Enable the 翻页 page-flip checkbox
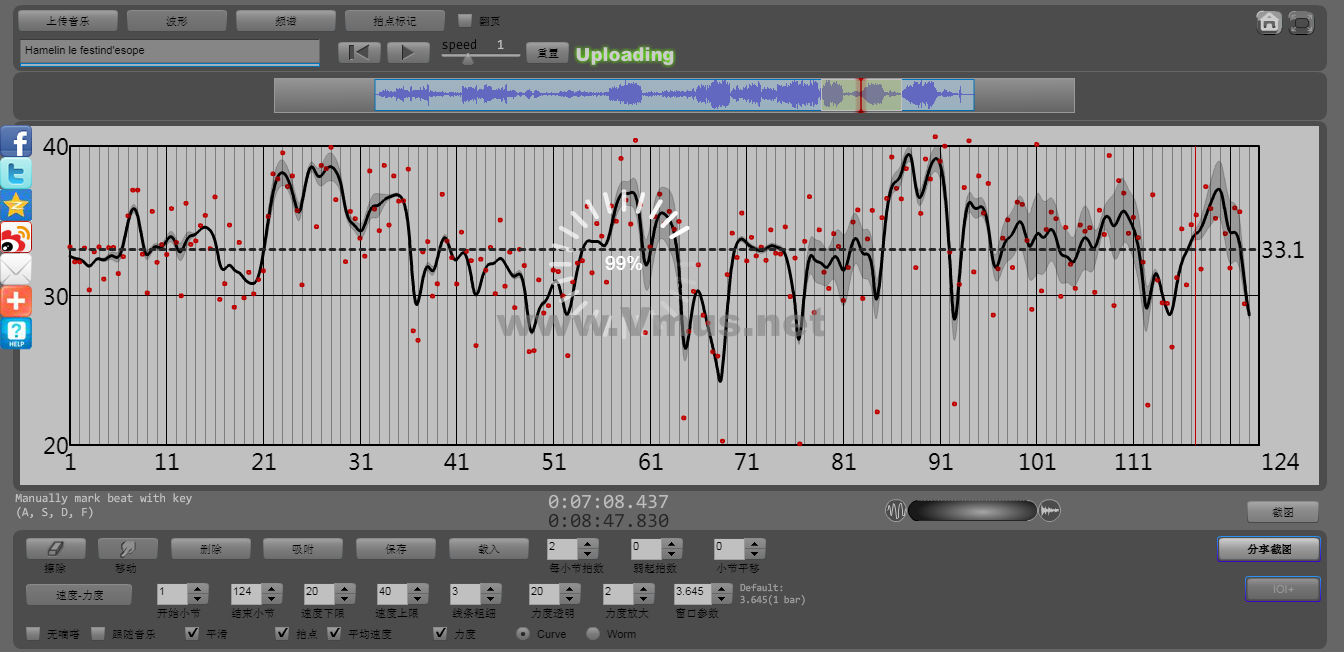Viewport: 1344px width, 652px height. coord(464,20)
